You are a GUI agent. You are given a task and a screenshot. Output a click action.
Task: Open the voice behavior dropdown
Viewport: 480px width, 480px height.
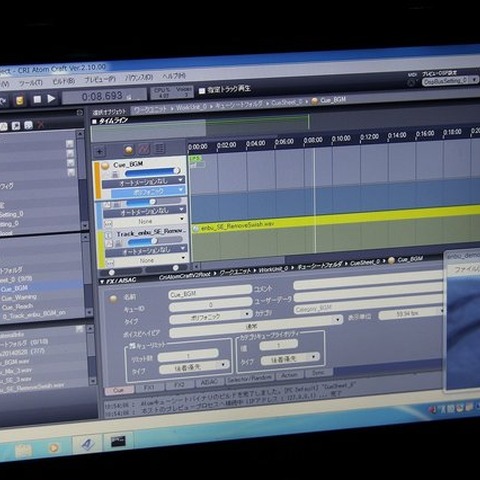coord(256,326)
